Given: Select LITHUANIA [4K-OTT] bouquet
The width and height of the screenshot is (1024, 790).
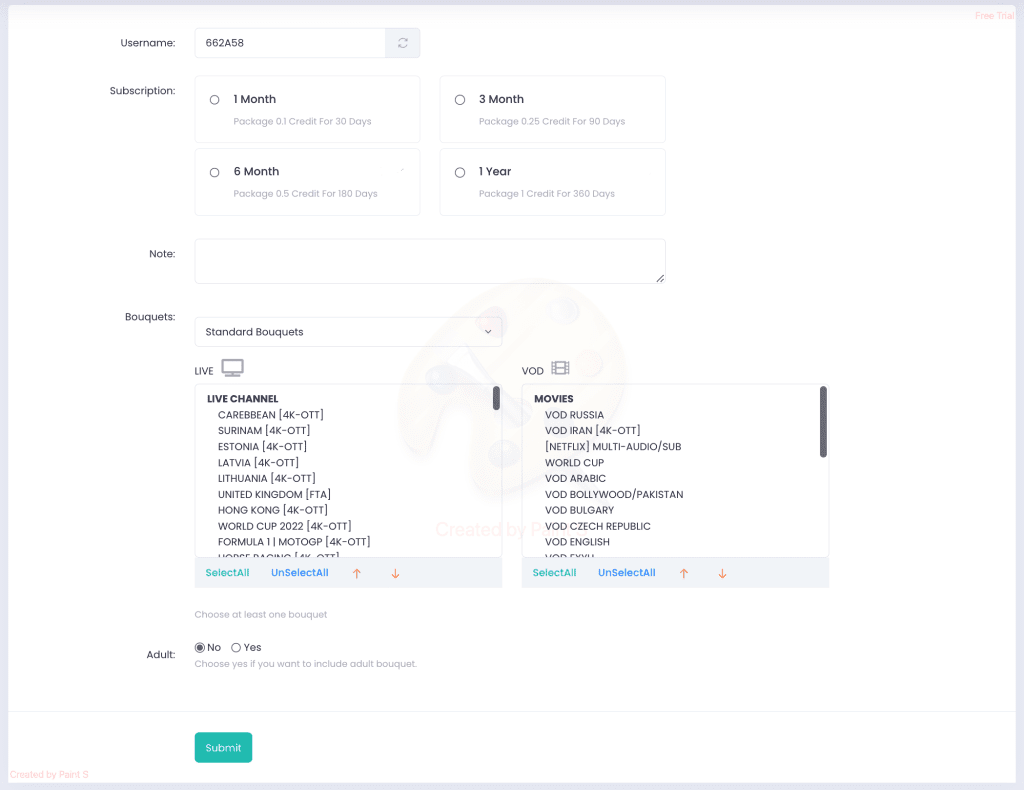Looking at the screenshot, I should tap(266, 479).
